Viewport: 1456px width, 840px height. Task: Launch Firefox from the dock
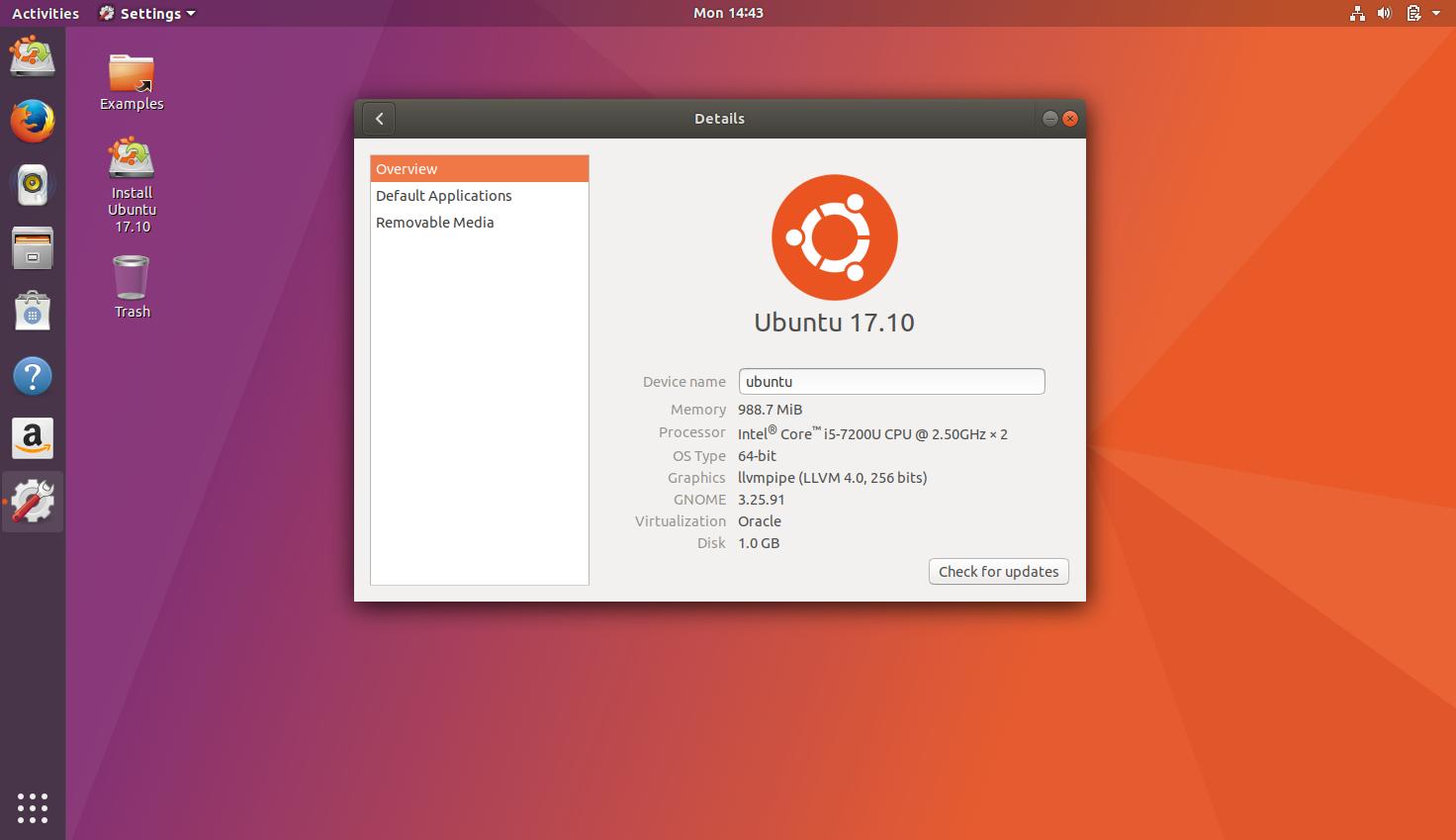point(33,121)
